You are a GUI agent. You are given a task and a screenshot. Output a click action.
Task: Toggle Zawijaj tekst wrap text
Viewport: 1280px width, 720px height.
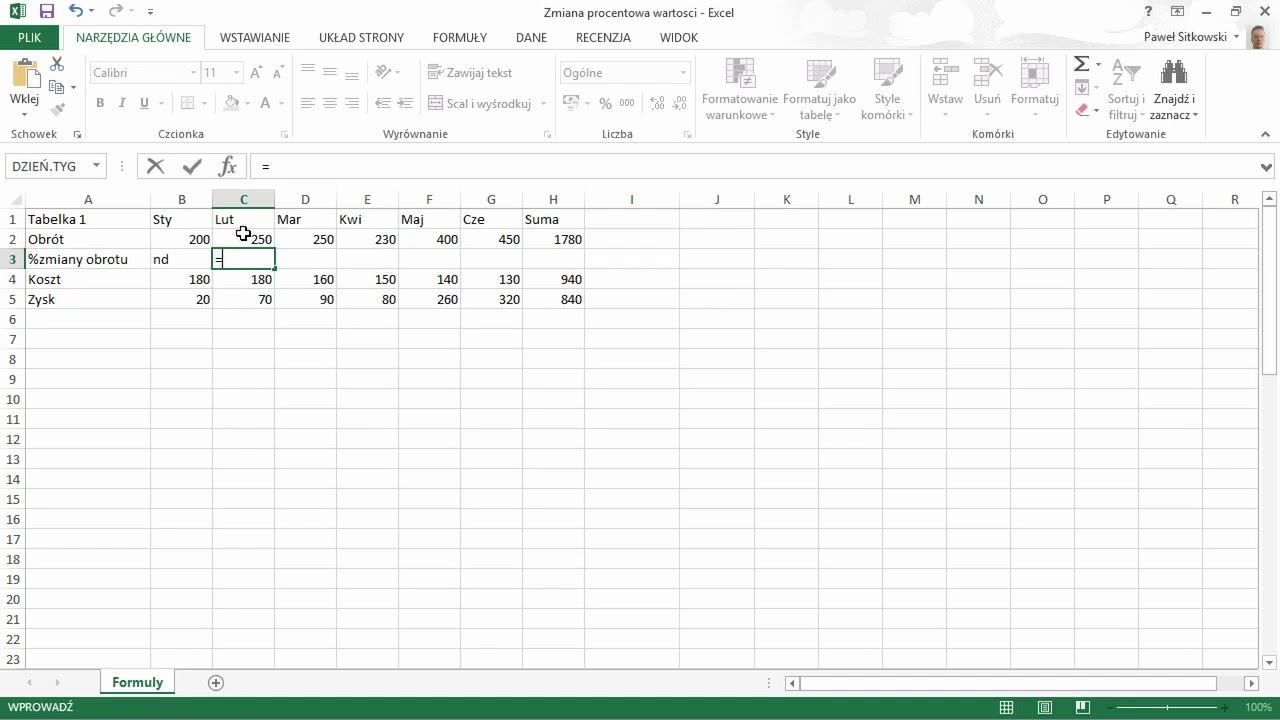(x=470, y=73)
